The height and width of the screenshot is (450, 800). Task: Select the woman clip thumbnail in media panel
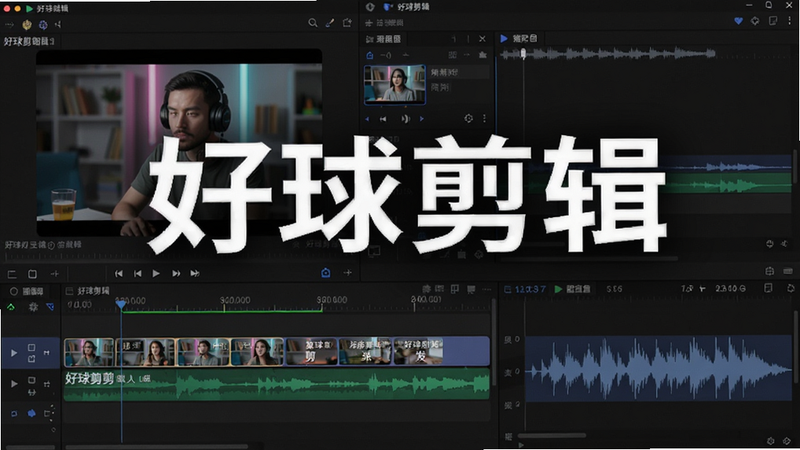tap(395, 84)
